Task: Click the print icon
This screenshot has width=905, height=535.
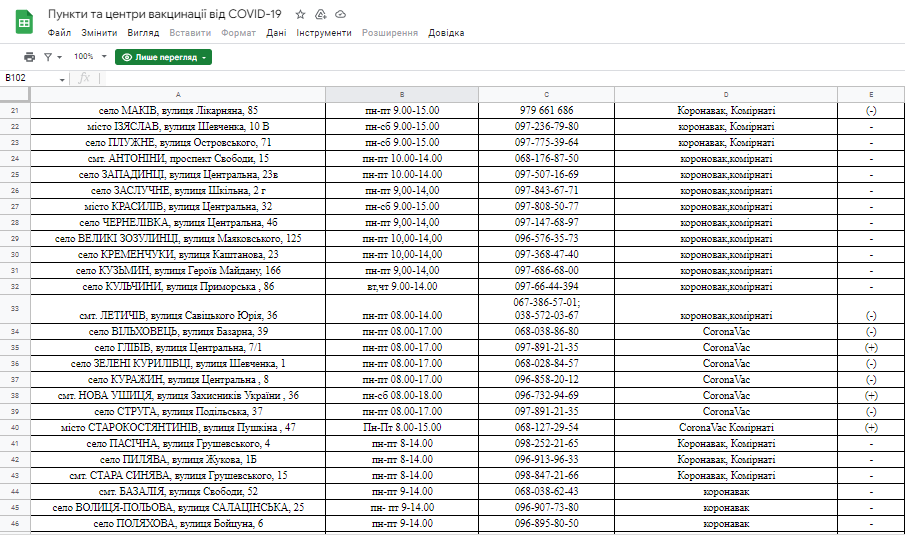Action: 29,57
